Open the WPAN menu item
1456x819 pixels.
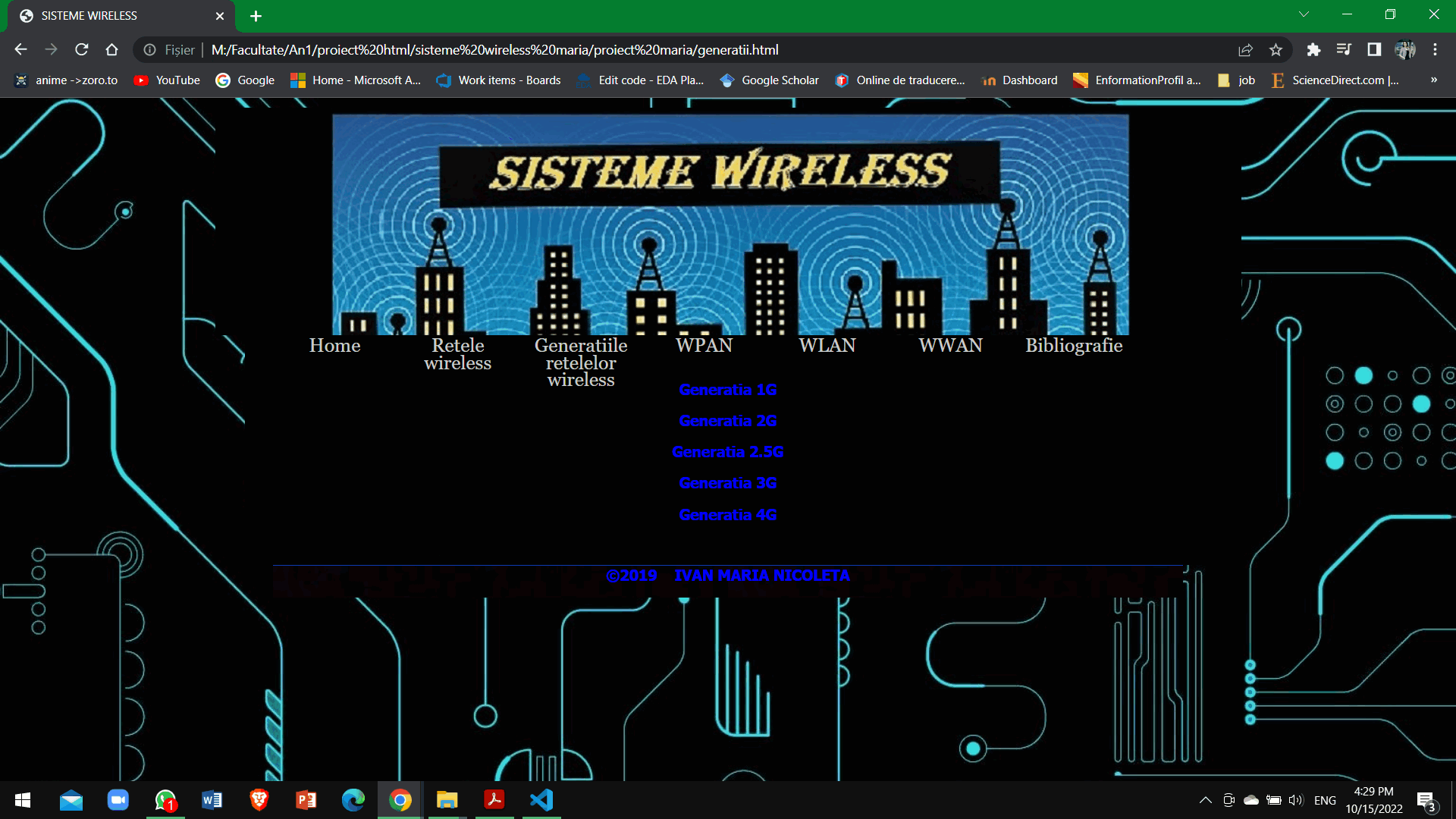pyautogui.click(x=704, y=346)
